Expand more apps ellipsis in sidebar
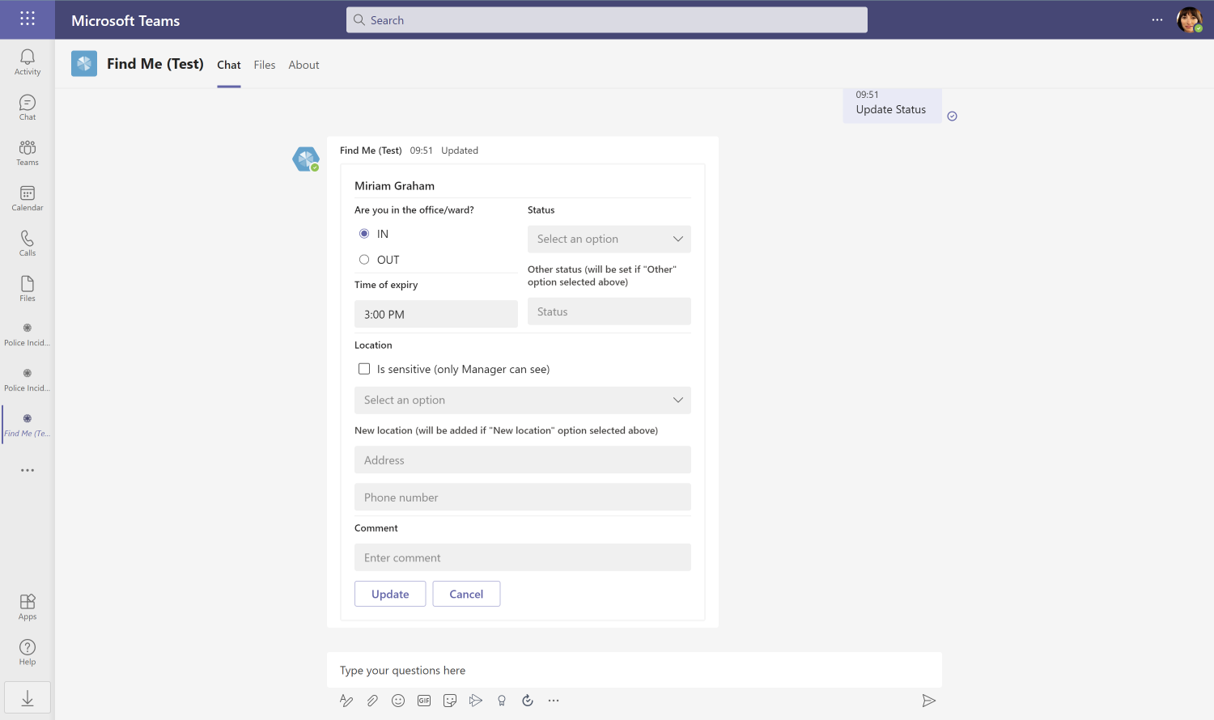Viewport: 1214px width, 720px height. (27, 470)
